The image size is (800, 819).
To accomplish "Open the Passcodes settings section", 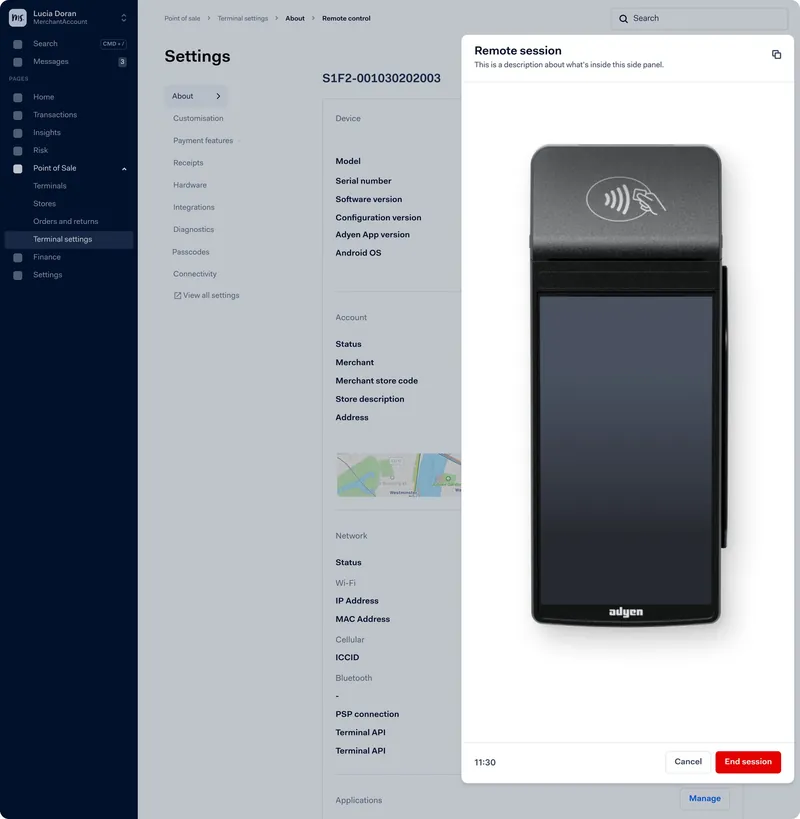I will coord(191,252).
